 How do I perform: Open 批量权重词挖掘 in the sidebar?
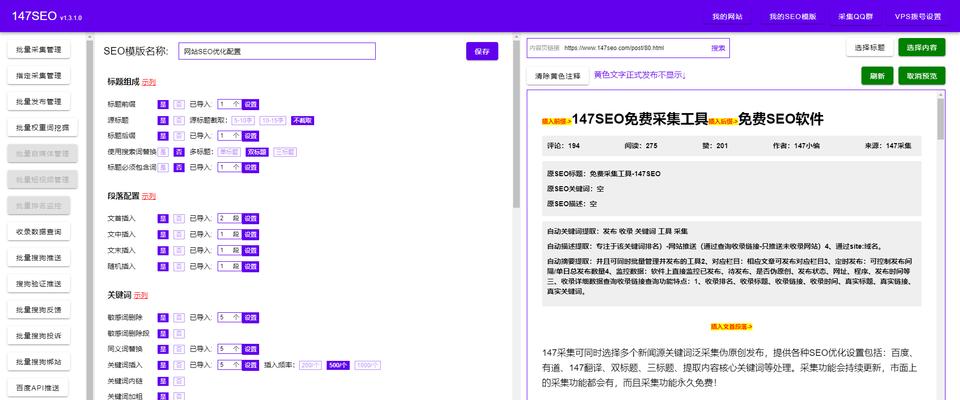[x=43, y=127]
